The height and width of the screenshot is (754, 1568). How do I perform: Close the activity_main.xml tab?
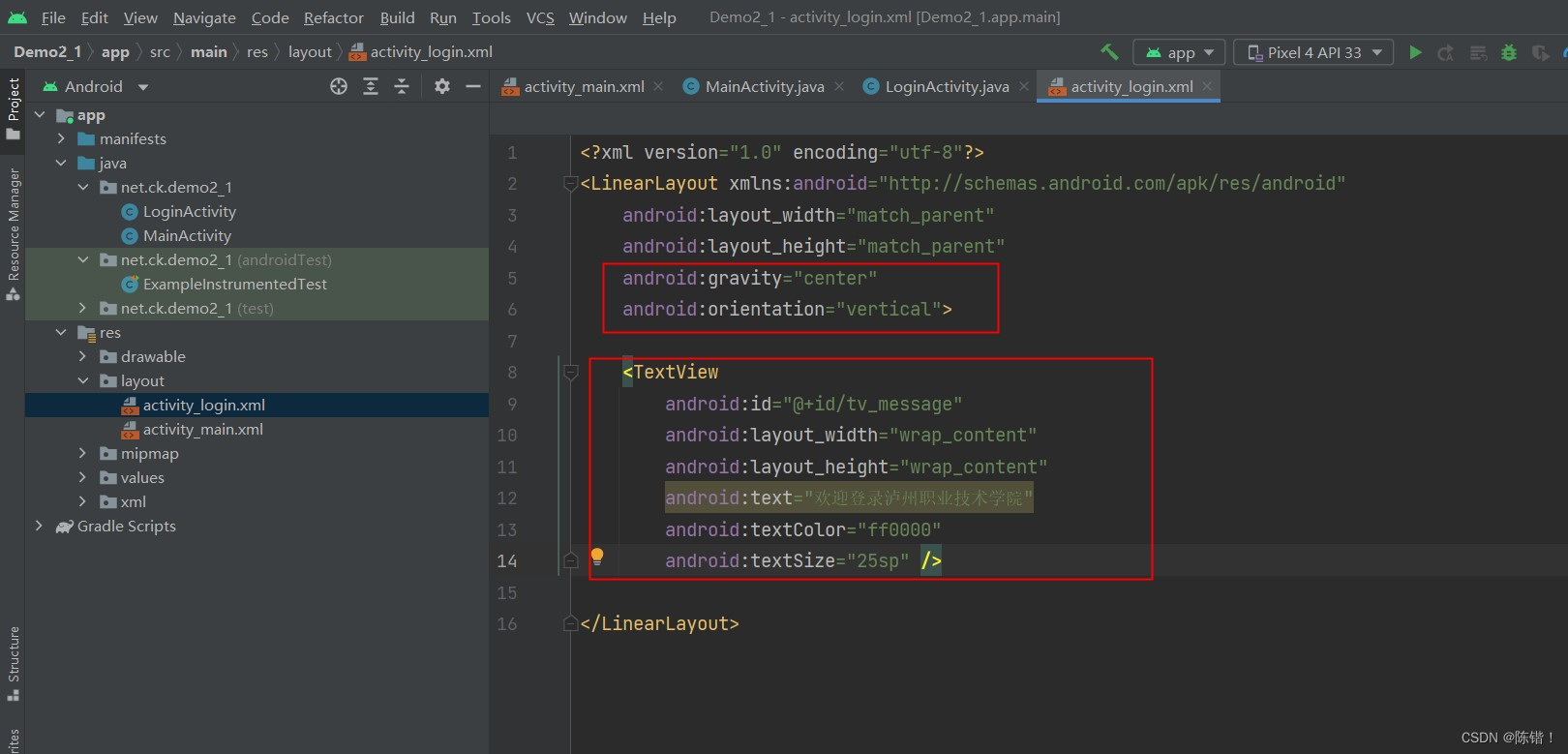658,86
